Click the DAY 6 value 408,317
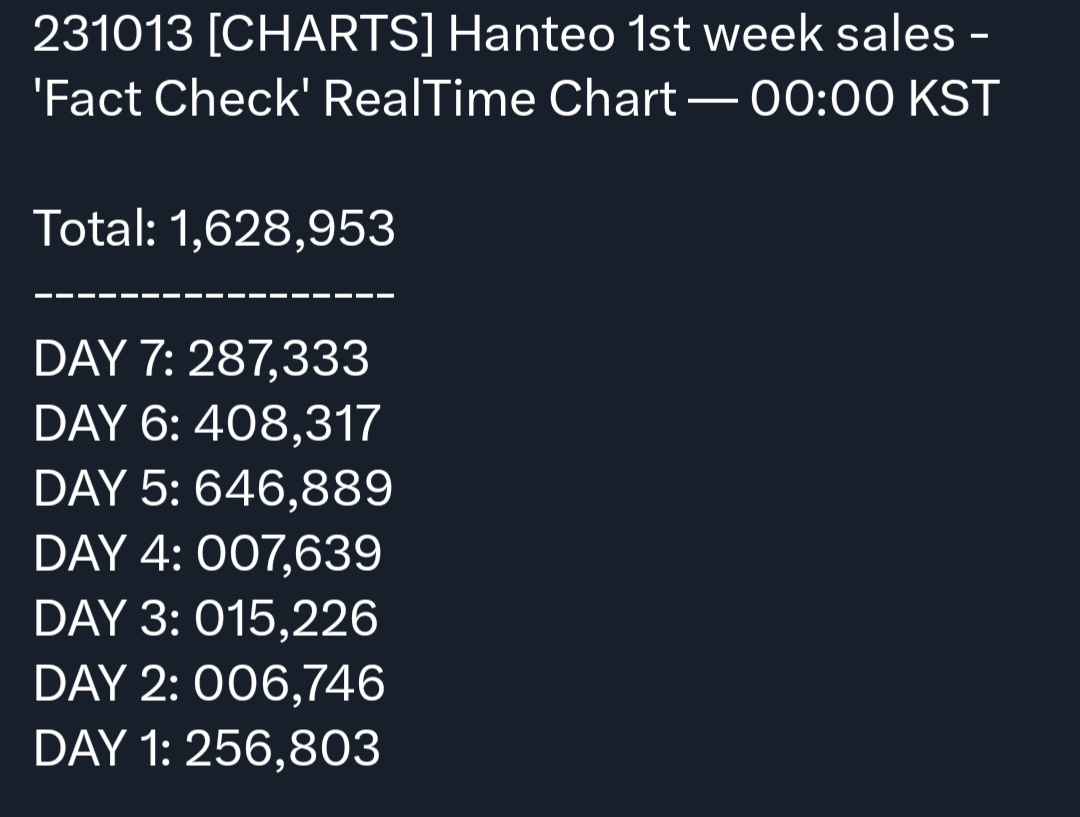 click(287, 423)
